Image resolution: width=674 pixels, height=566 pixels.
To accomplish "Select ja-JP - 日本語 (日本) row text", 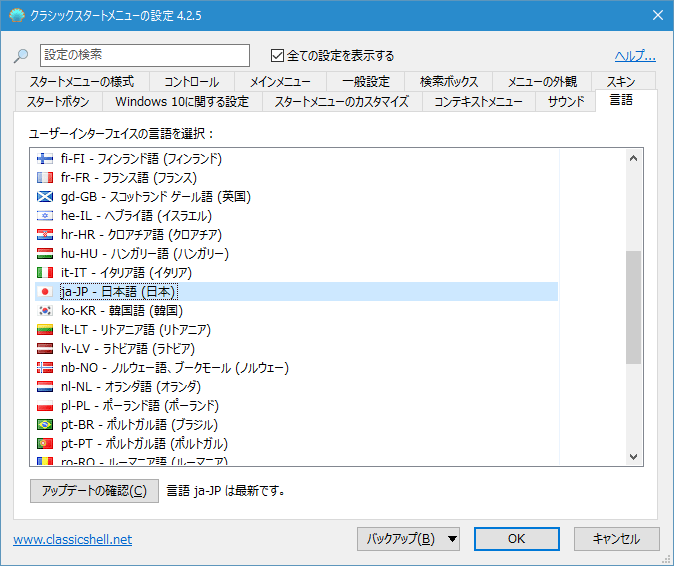I will pyautogui.click(x=119, y=292).
